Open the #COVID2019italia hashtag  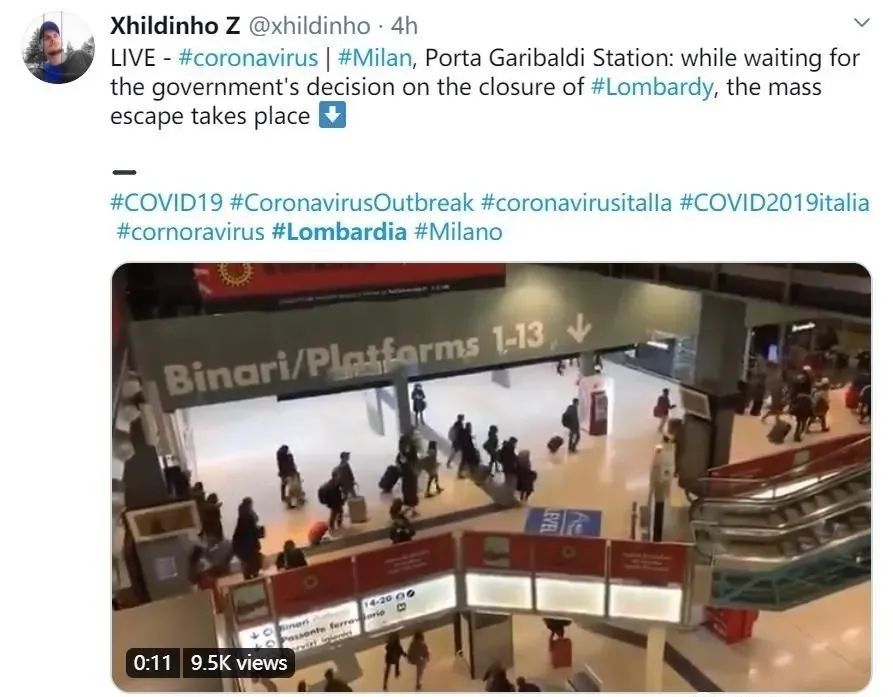click(x=775, y=203)
